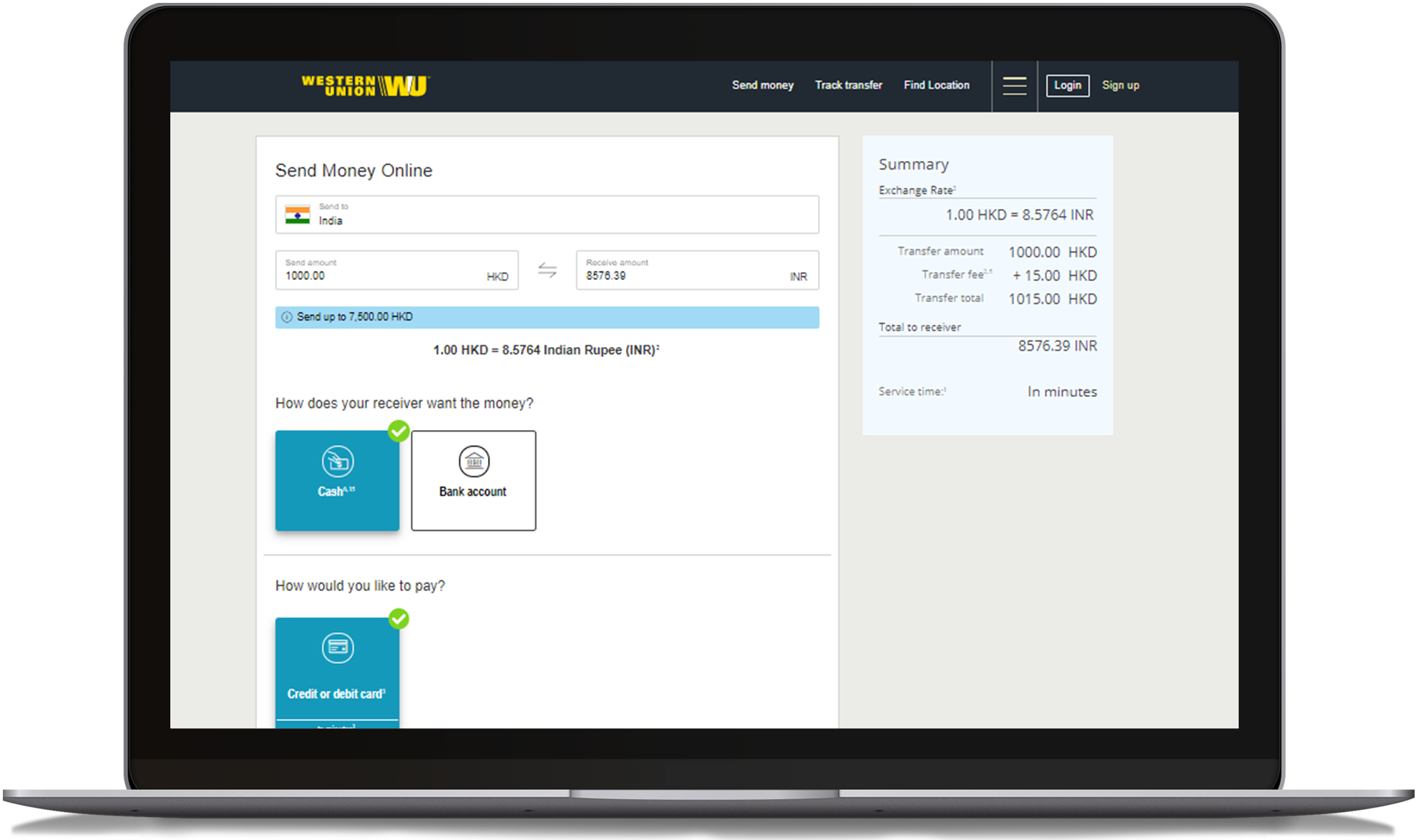Click the Send amount input field
The image size is (1419, 840).
pos(372,275)
